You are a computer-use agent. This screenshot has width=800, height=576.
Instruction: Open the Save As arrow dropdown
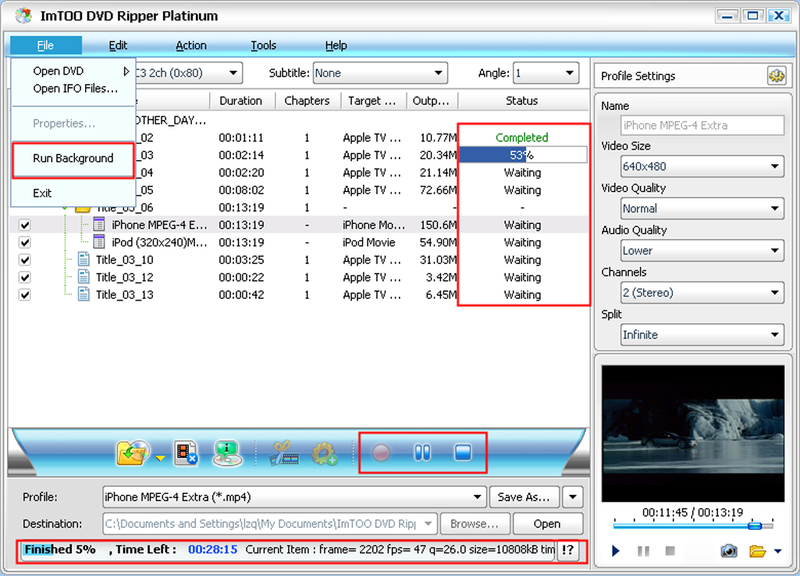572,496
